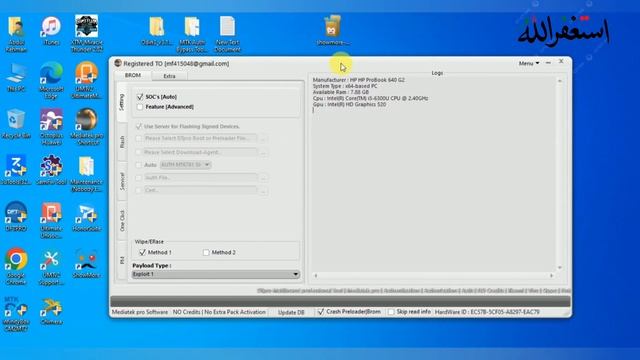Launch the DFT PRO shortcut
Image resolution: width=640 pixels, height=360 pixels.
pyautogui.click(x=16, y=216)
